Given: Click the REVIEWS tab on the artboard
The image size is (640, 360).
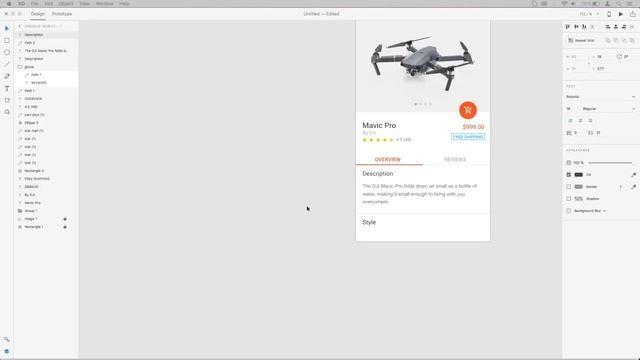Looking at the screenshot, I should click(x=455, y=160).
